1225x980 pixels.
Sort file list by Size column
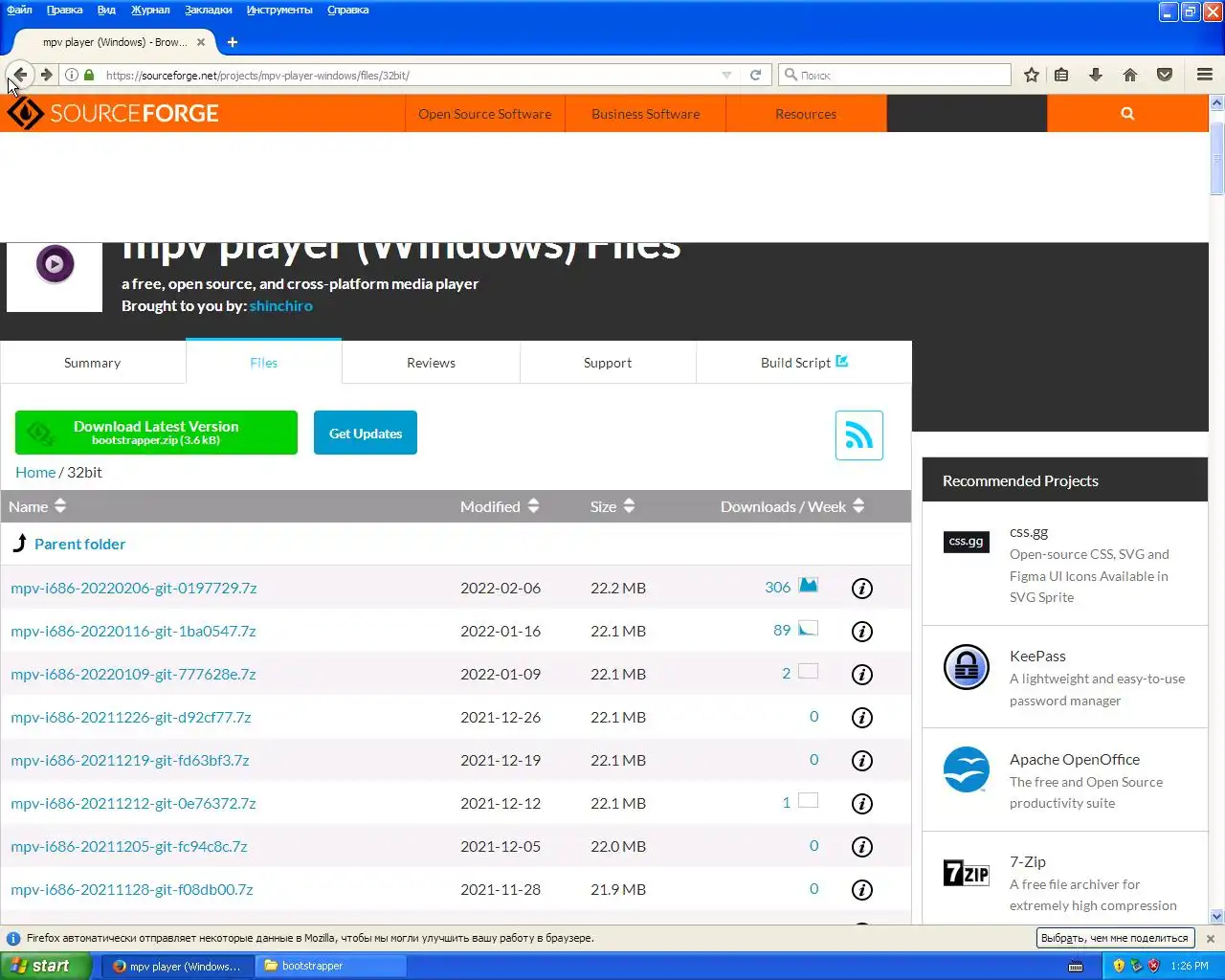click(x=612, y=506)
